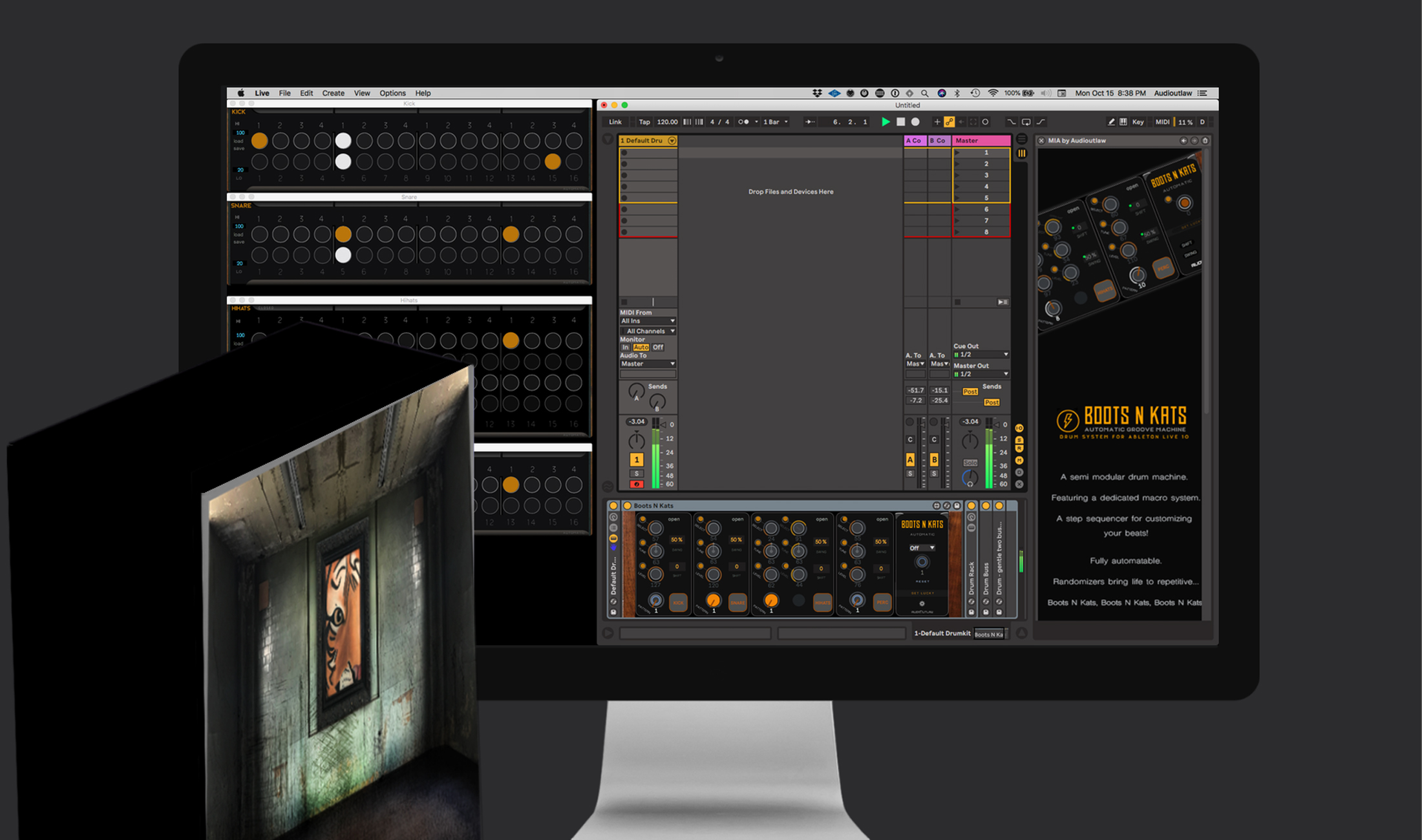This screenshot has height=840, width=1422.
Task: Click the GET LUCKY button in Boots N Kats
Action: (922, 593)
